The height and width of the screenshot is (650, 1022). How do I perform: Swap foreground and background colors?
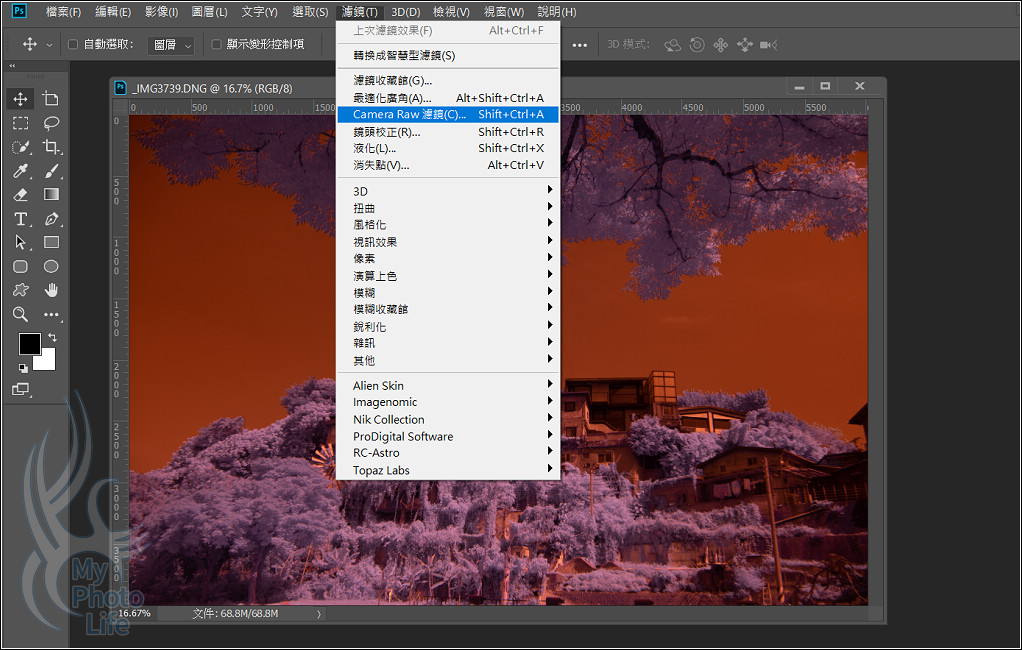tap(52, 338)
